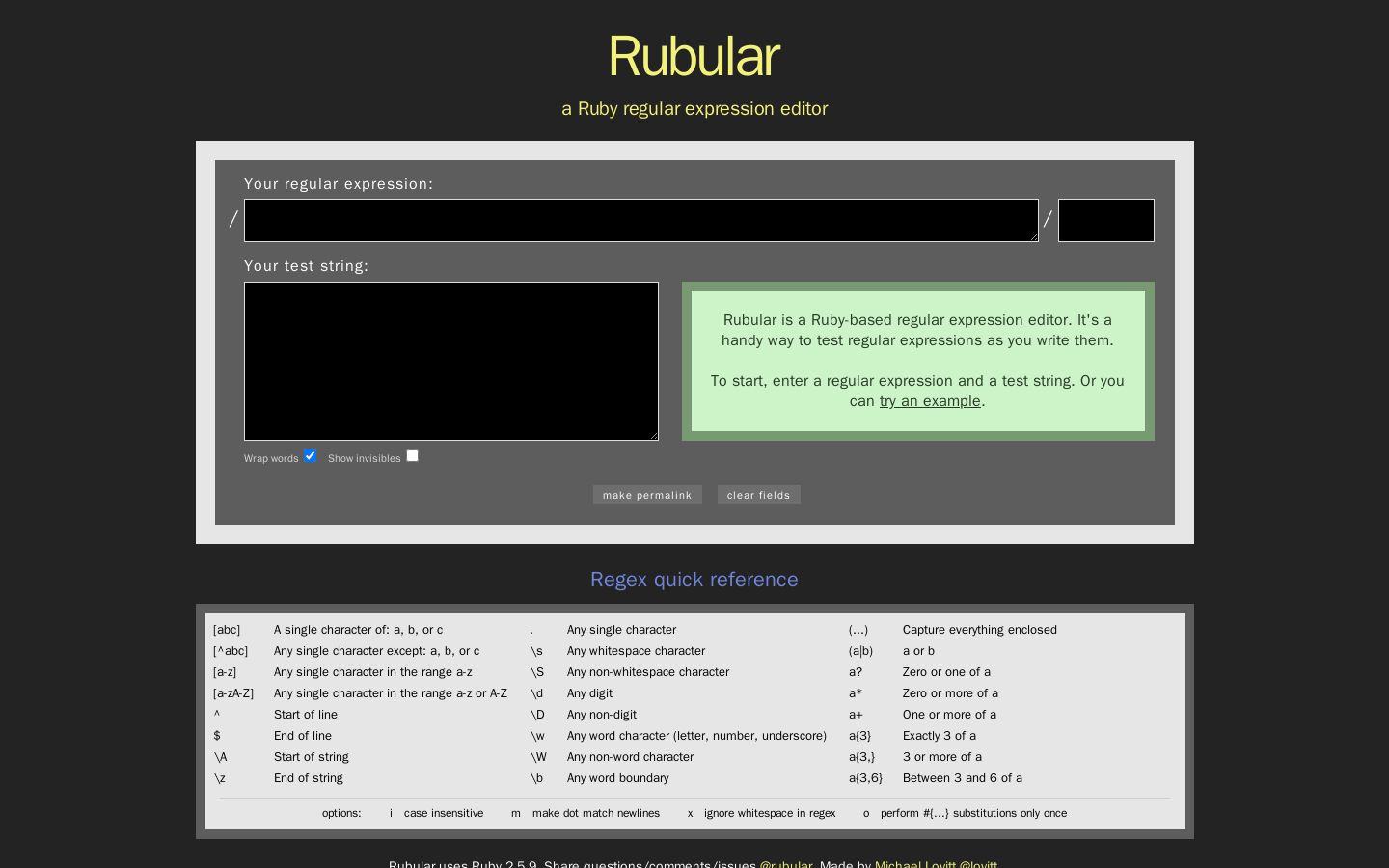Click "Zero or one of a" description
The width and height of the screenshot is (1389, 868).
pyautogui.click(x=946, y=672)
